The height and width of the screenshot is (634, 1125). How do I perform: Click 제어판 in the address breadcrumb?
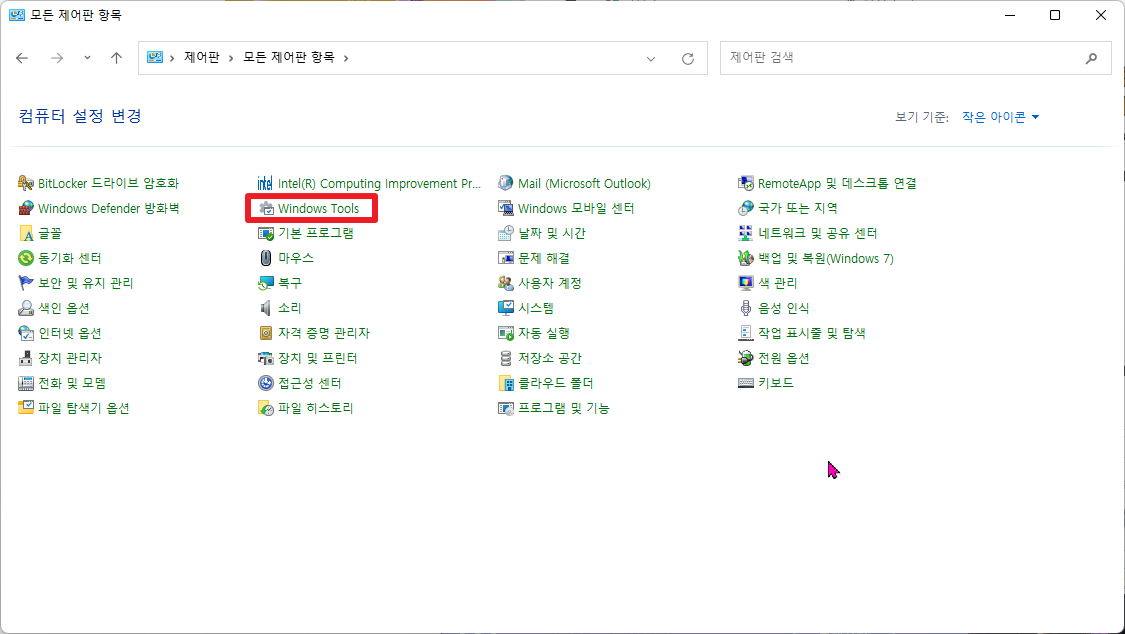point(202,57)
